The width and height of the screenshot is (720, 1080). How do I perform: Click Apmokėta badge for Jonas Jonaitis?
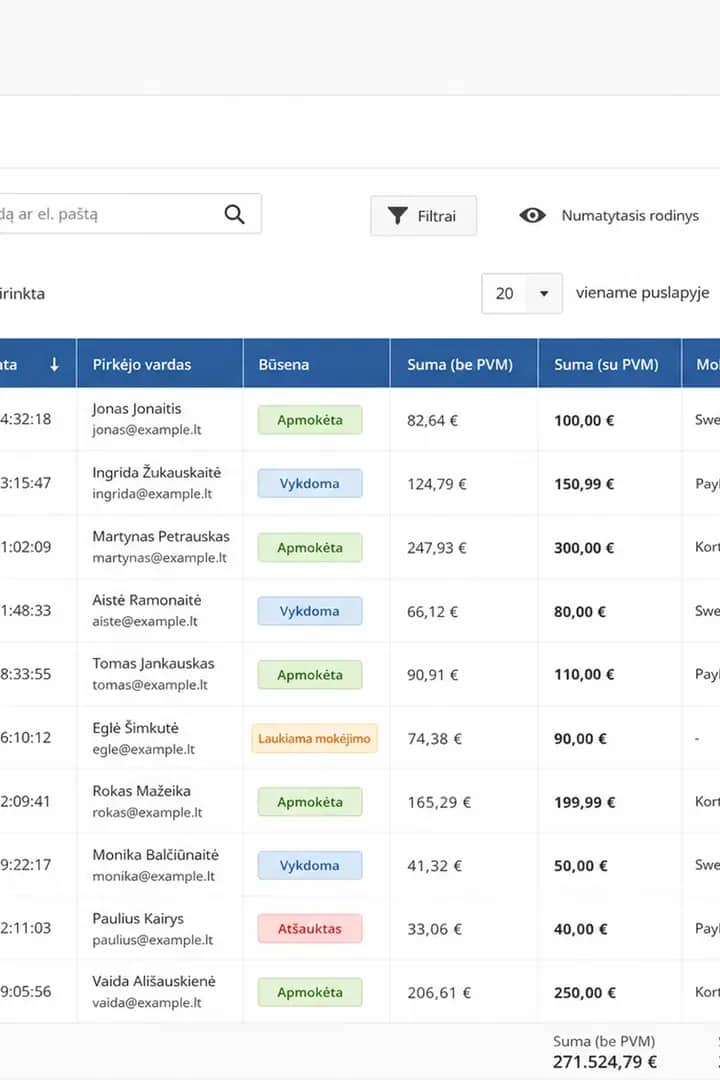(310, 420)
